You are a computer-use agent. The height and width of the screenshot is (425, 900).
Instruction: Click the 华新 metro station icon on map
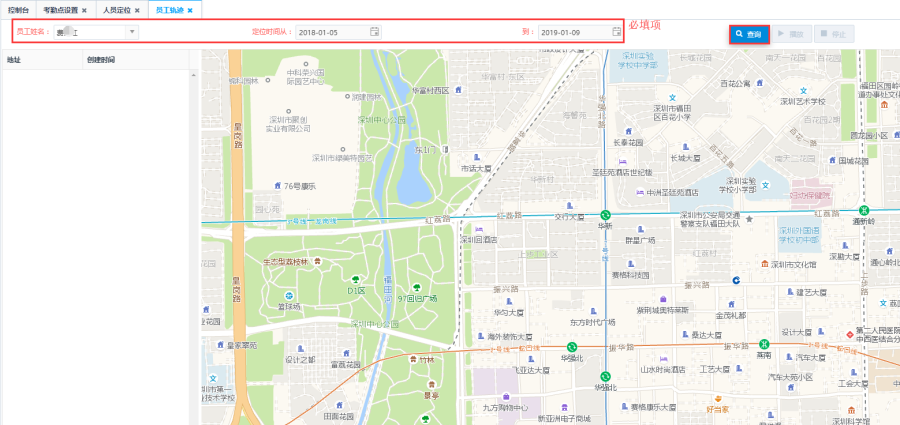605,215
